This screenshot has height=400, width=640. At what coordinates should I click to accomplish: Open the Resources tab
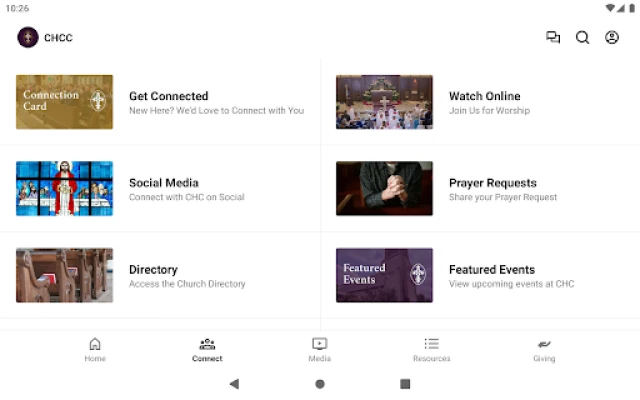click(431, 349)
